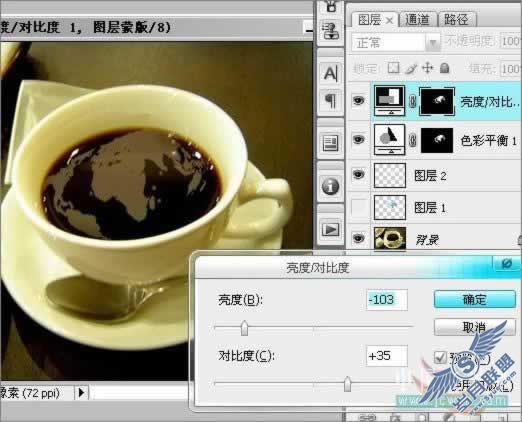
Task: Click the 72 ppi status text
Action: pos(41,393)
